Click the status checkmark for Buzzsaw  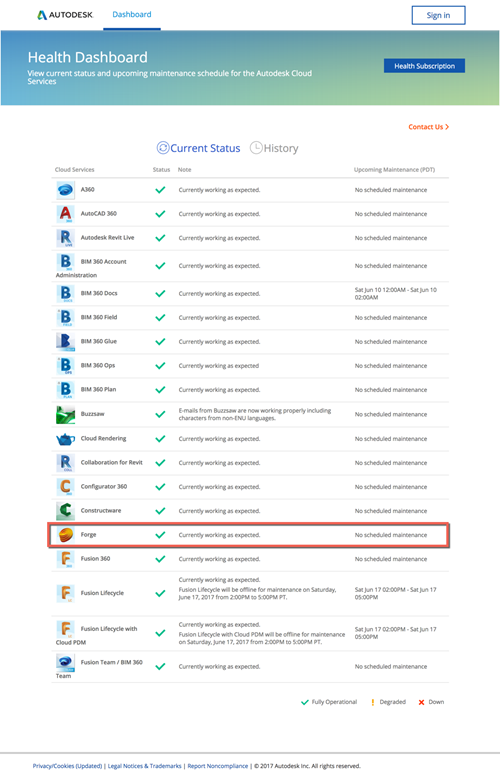pos(160,415)
